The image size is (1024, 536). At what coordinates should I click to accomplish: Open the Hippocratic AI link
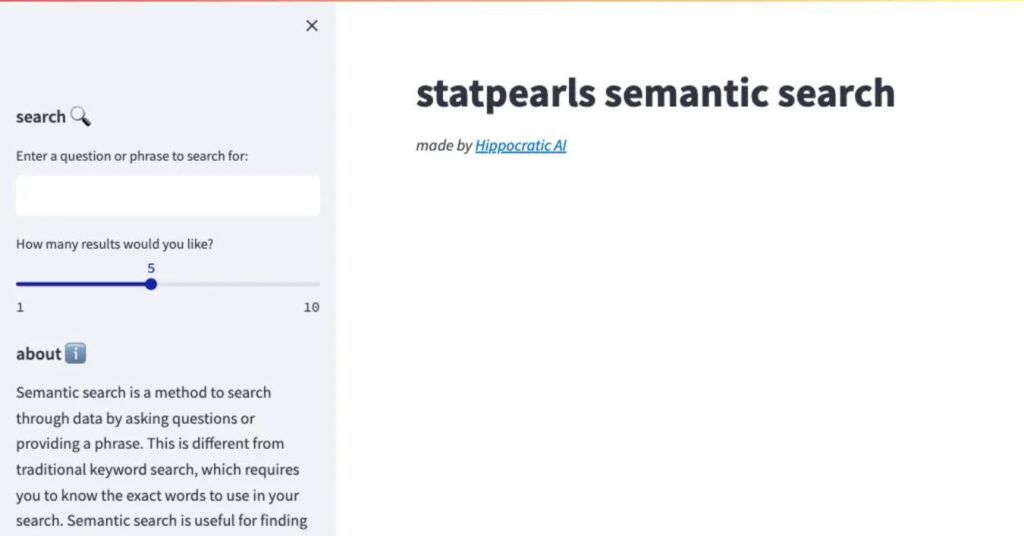pyautogui.click(x=520, y=146)
